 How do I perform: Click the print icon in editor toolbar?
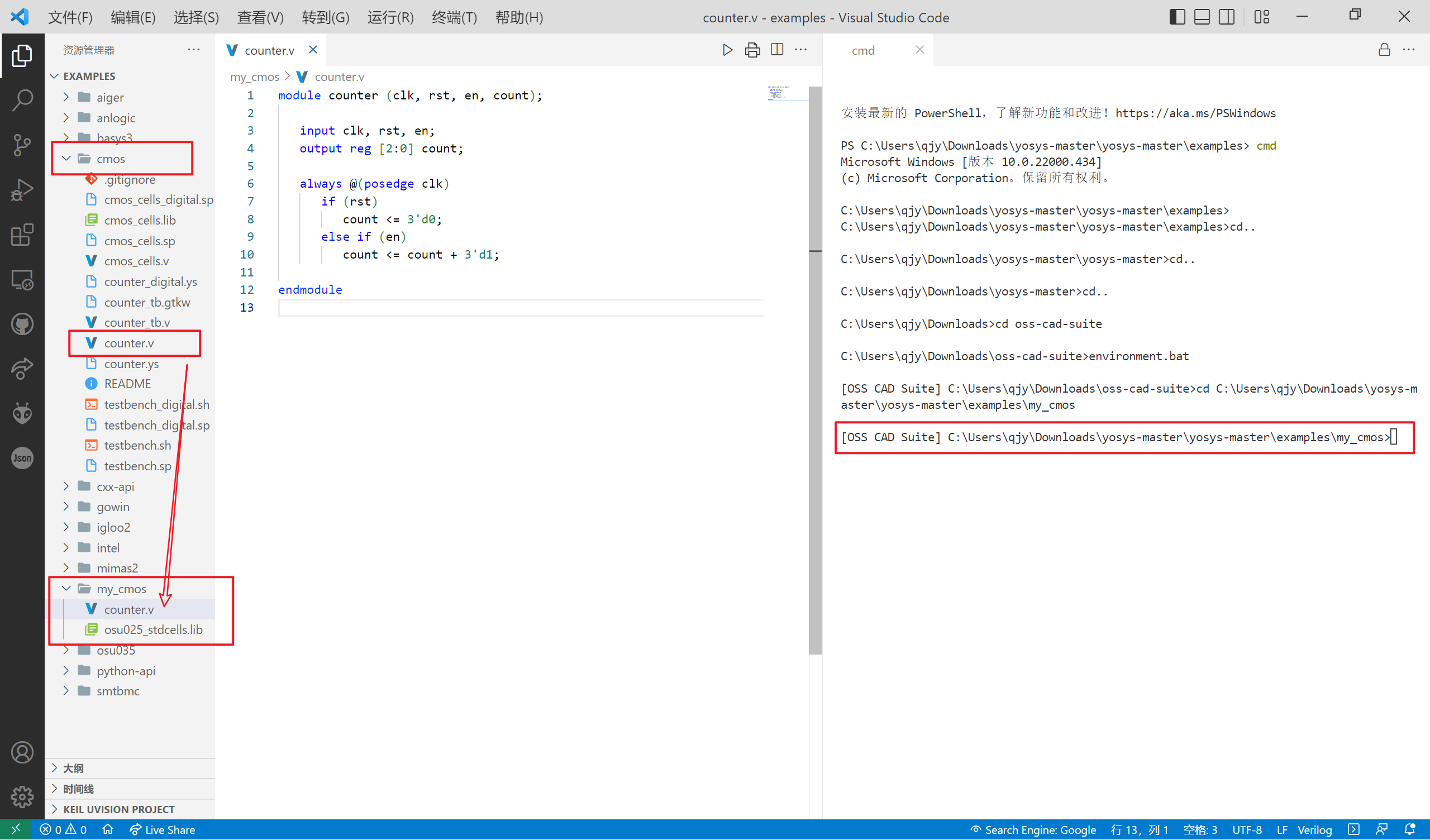click(752, 50)
